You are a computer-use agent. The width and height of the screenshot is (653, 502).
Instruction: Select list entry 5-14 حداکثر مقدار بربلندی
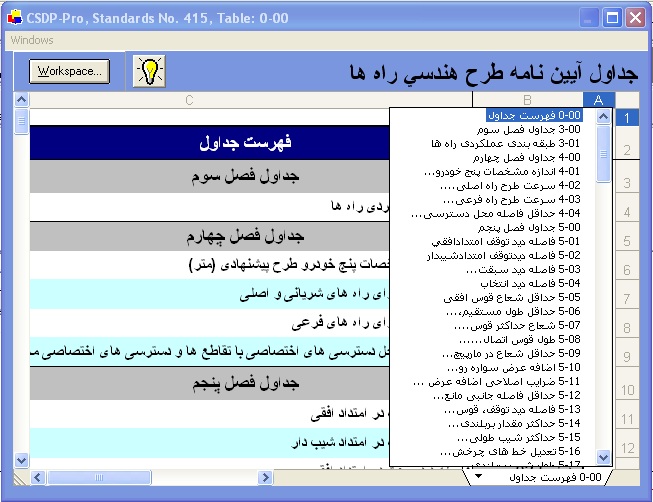(x=514, y=424)
